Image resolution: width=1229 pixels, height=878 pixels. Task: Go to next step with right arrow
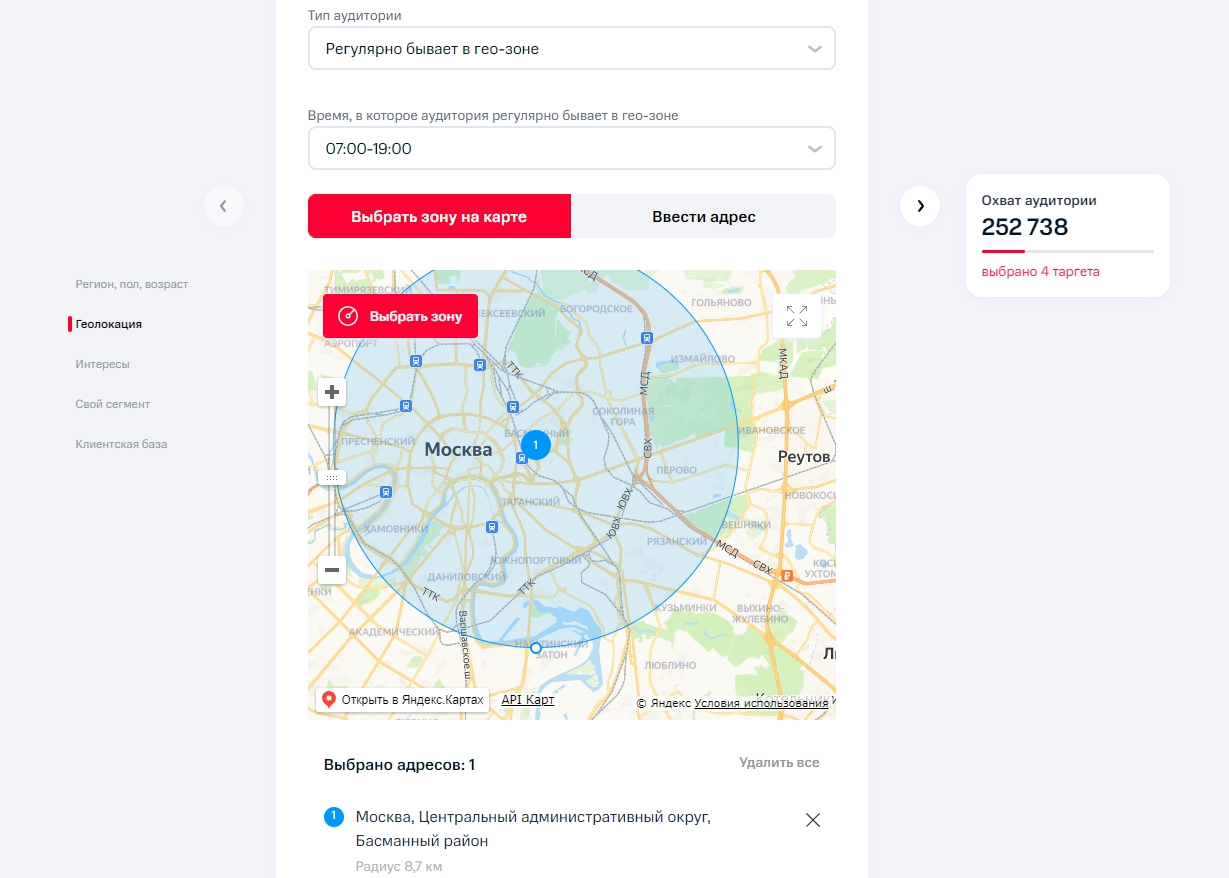(x=920, y=206)
